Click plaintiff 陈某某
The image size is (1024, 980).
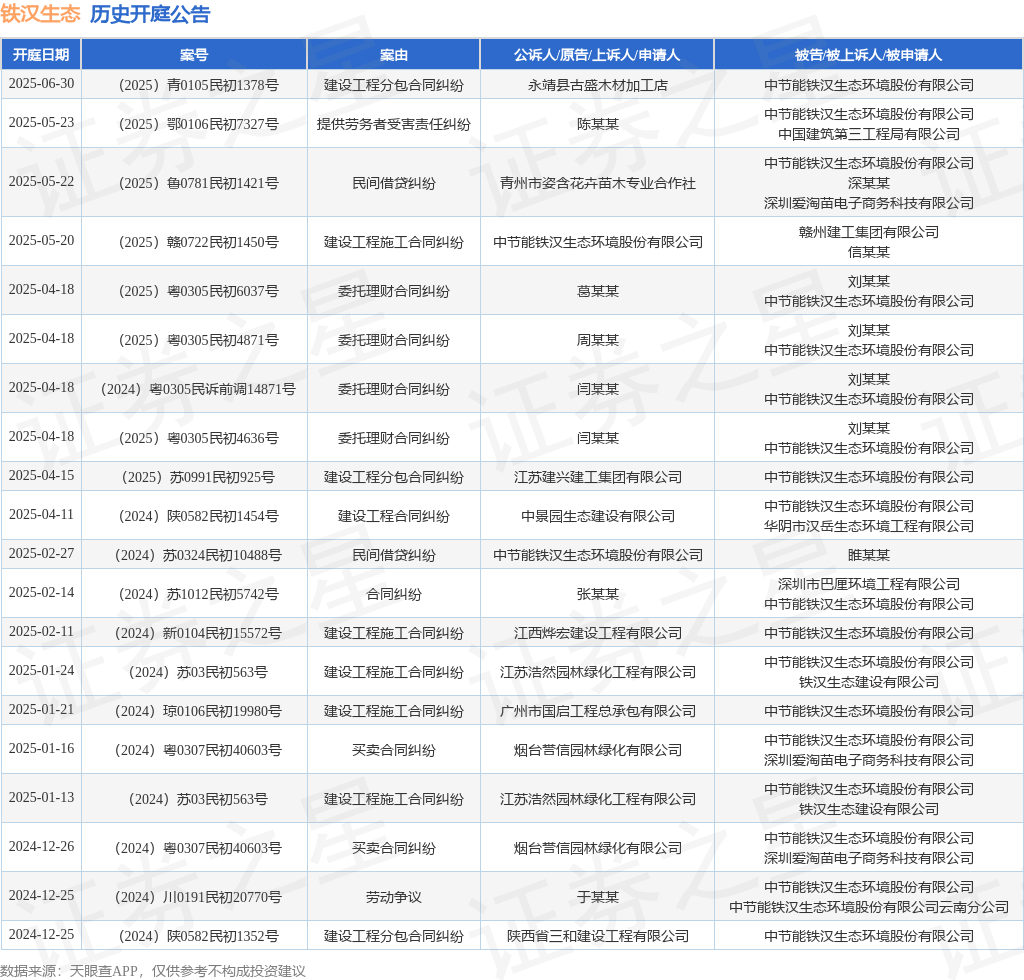(x=598, y=124)
